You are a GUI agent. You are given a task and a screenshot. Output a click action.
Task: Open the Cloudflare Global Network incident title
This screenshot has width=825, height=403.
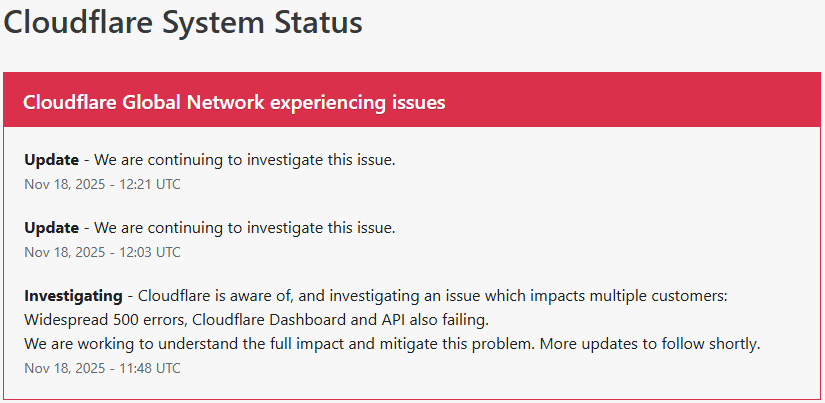click(233, 103)
